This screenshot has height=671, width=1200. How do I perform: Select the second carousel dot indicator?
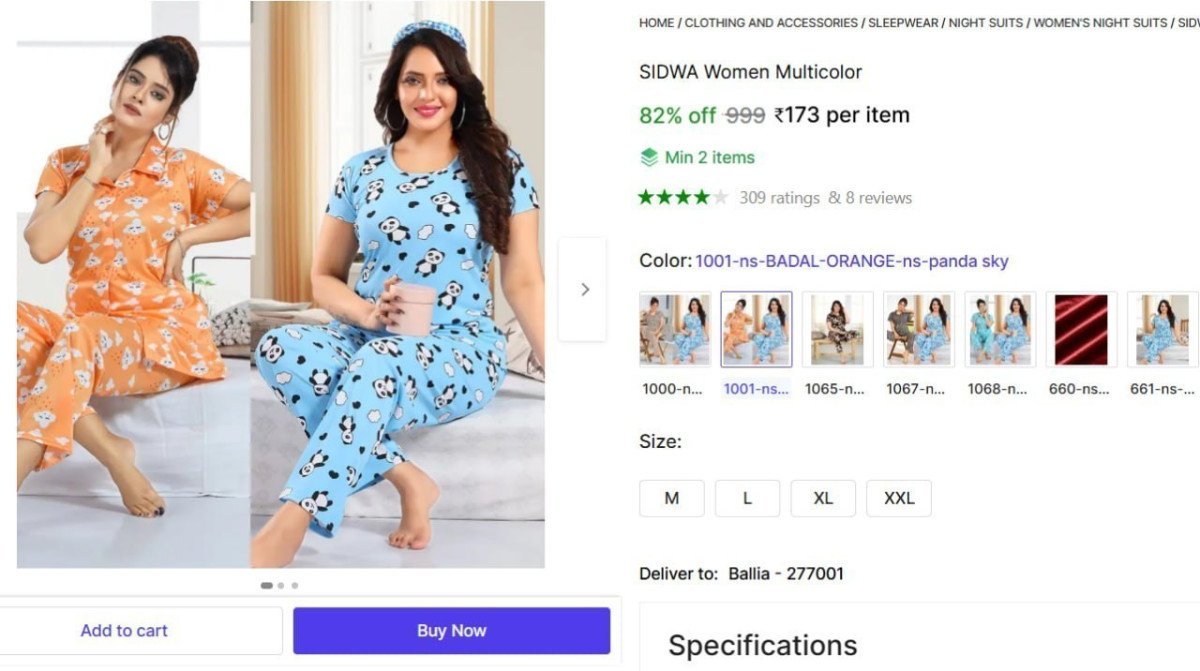coord(281,585)
